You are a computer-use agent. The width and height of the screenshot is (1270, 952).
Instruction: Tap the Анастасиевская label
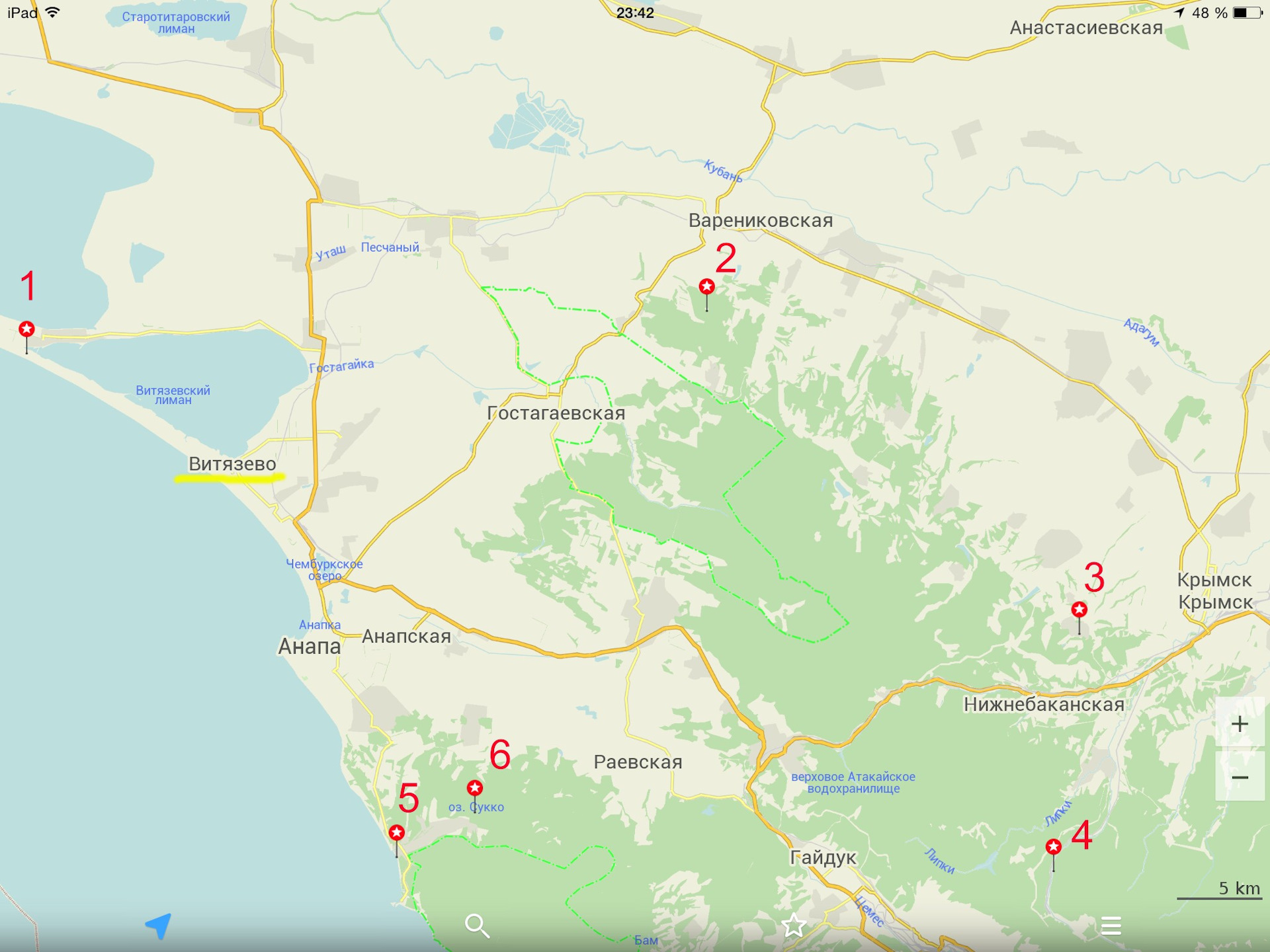click(x=1086, y=28)
